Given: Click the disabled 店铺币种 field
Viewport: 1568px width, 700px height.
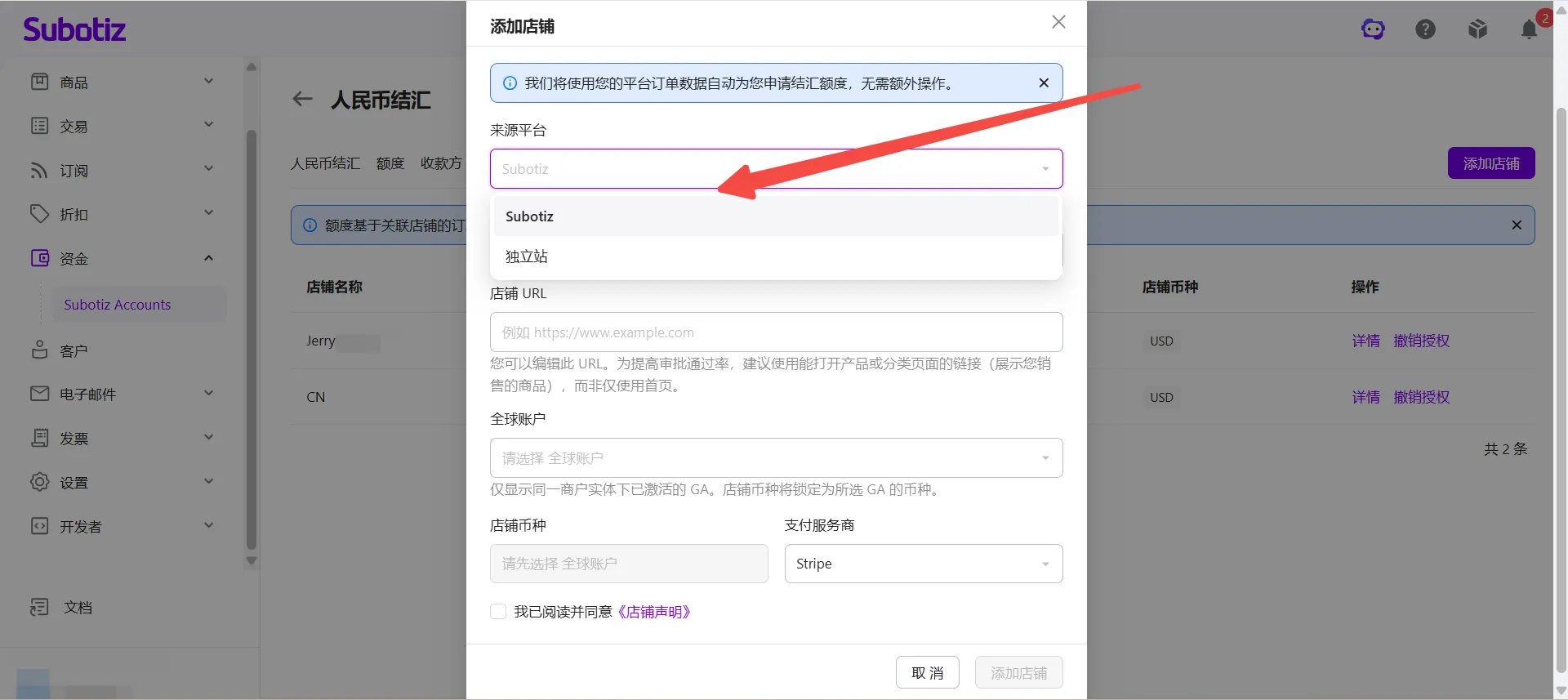Looking at the screenshot, I should (629, 564).
